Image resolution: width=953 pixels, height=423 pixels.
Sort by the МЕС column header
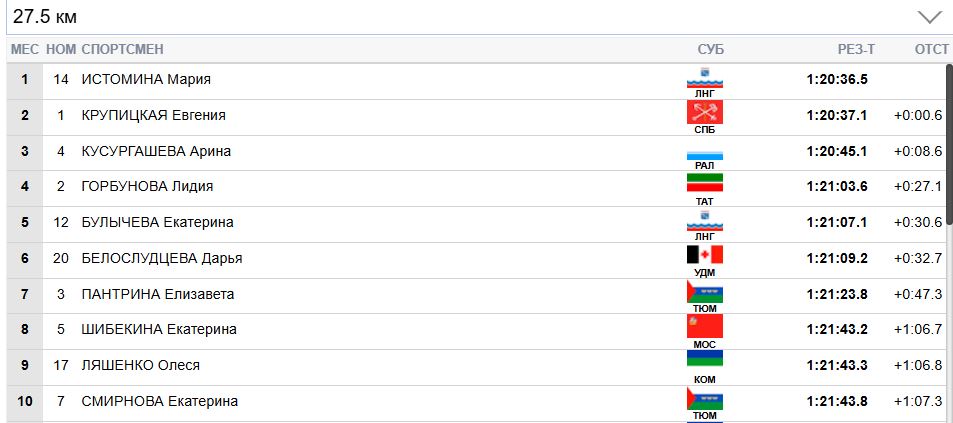(x=24, y=49)
